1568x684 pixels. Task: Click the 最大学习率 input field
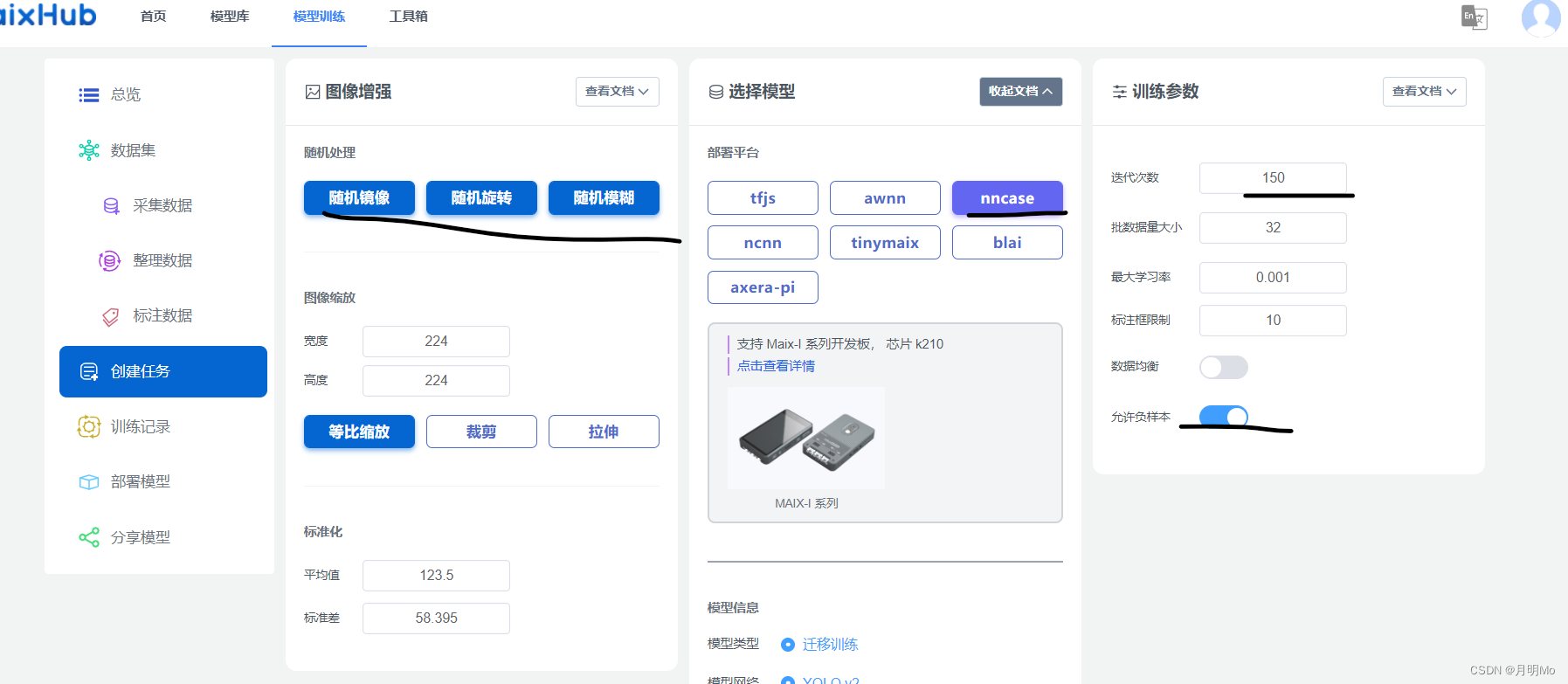[1273, 278]
